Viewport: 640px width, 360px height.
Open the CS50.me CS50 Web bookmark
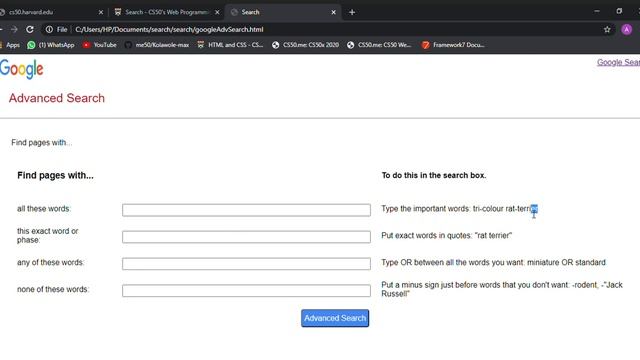(x=379, y=45)
